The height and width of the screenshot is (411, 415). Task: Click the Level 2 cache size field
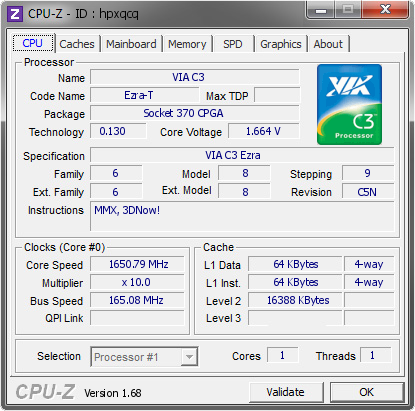tap(295, 300)
